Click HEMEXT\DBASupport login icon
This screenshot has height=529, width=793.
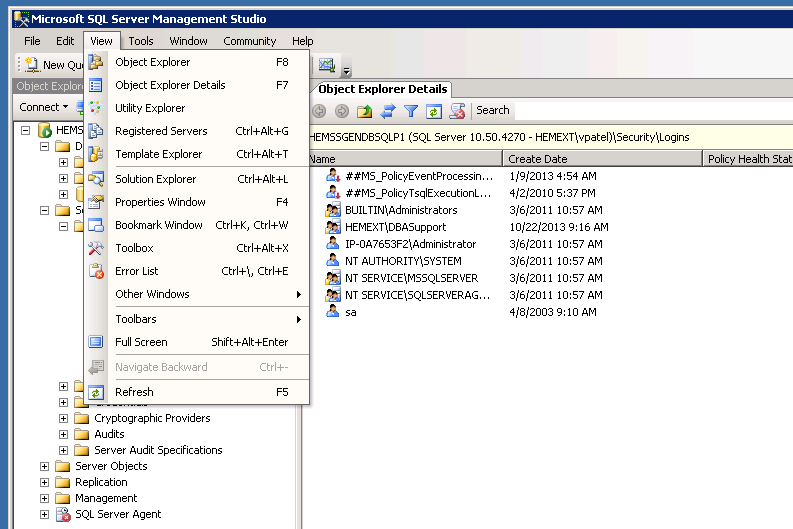[333, 227]
